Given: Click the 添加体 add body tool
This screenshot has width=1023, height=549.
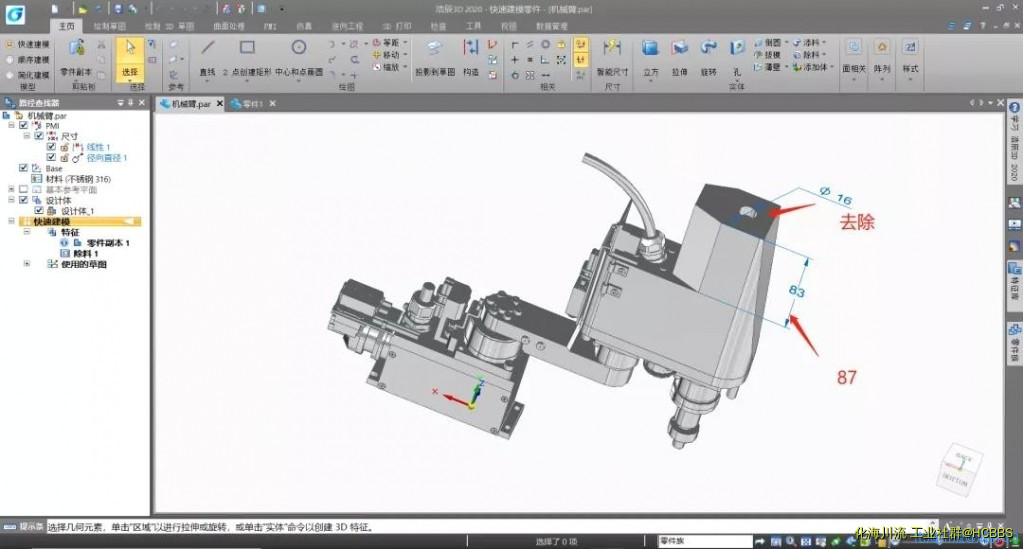Looking at the screenshot, I should click(x=811, y=67).
